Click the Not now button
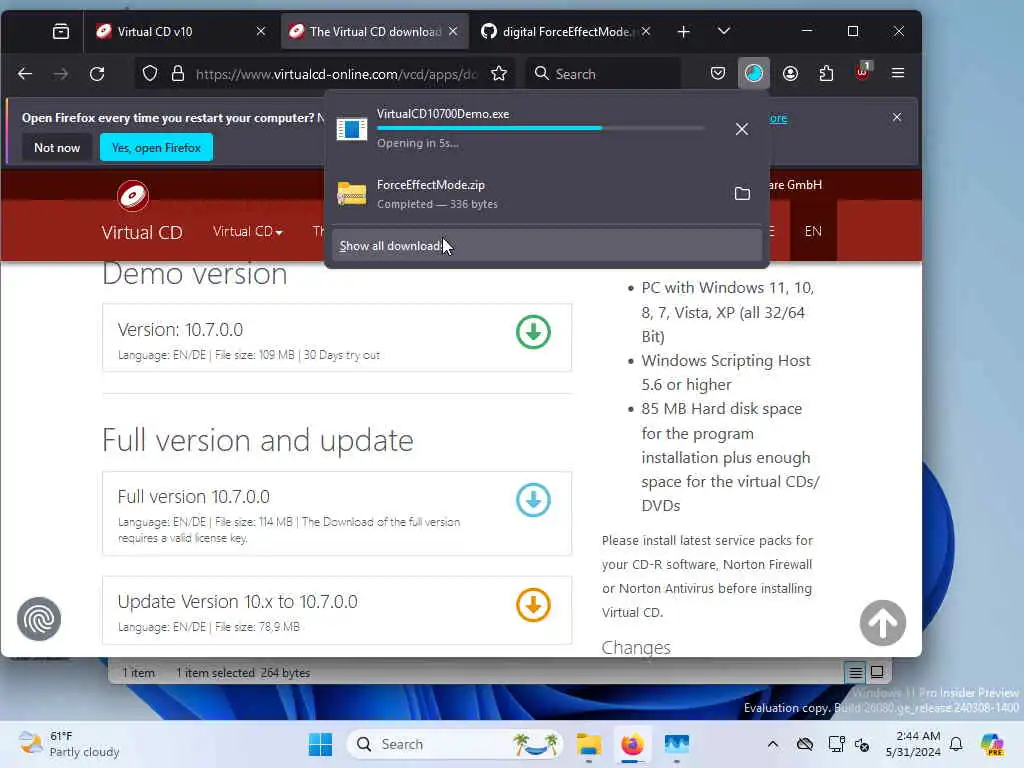The width and height of the screenshot is (1024, 768). tap(57, 148)
